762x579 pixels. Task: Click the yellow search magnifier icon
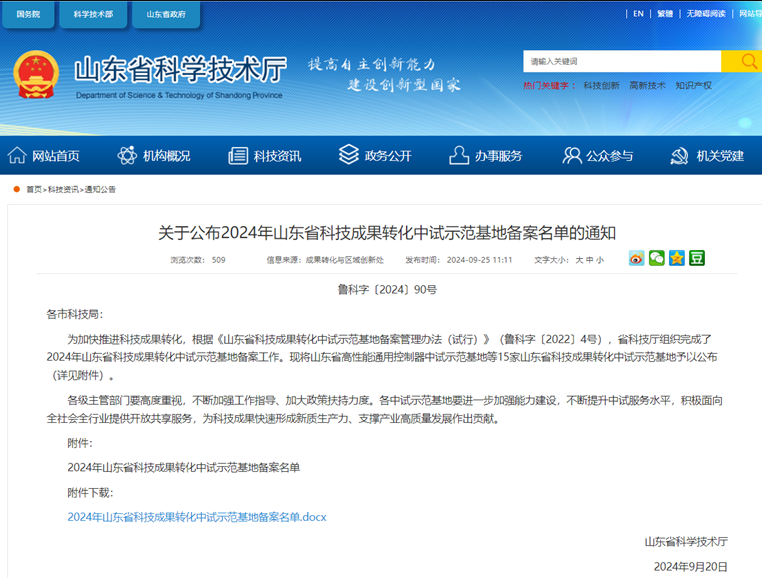748,61
